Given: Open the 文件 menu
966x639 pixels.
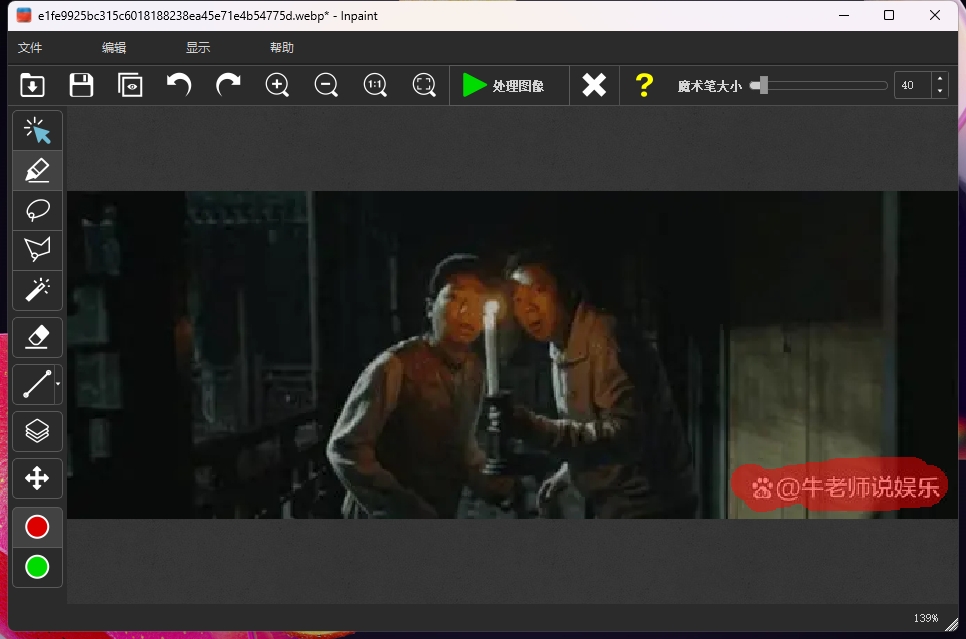Looking at the screenshot, I should pyautogui.click(x=30, y=47).
